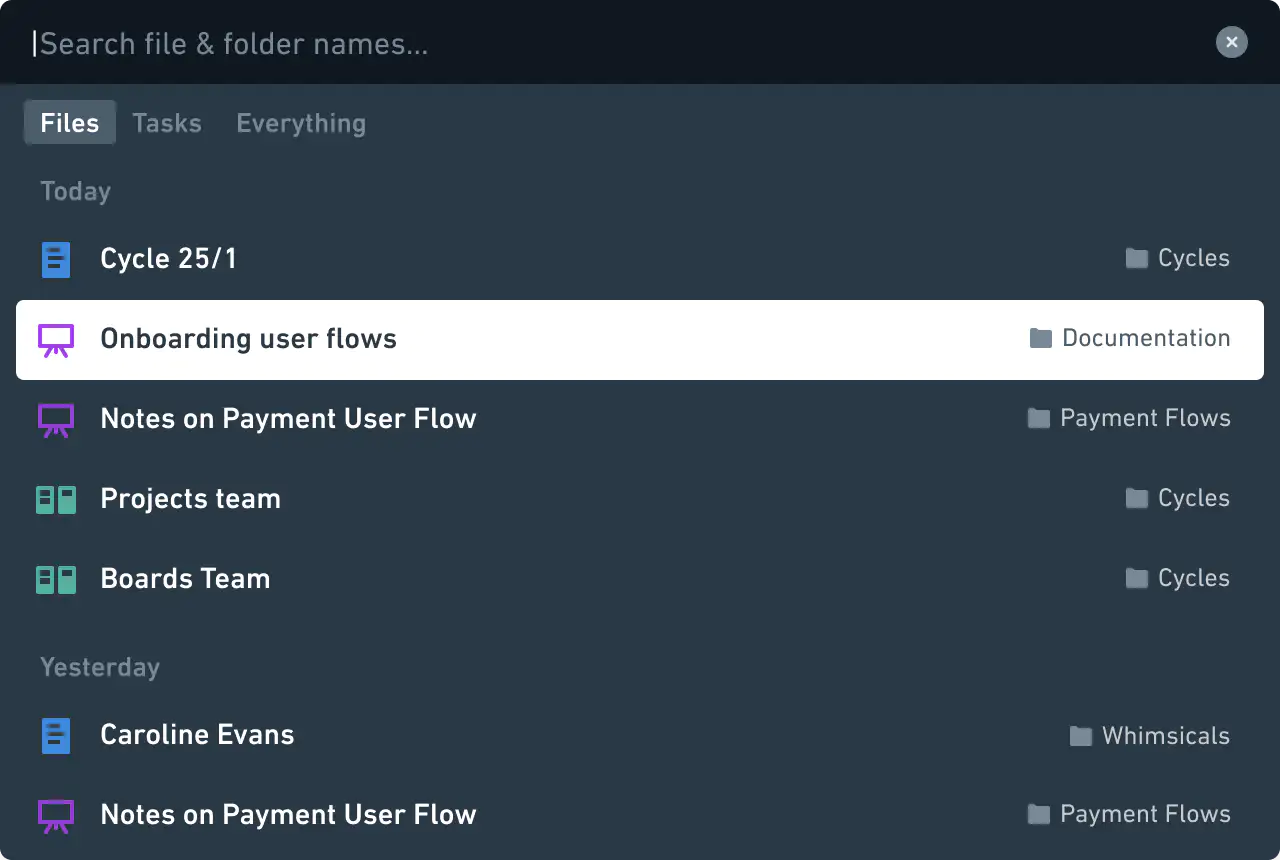Click the Cycles folder label for Projects team
The height and width of the screenshot is (860, 1280).
1194,498
